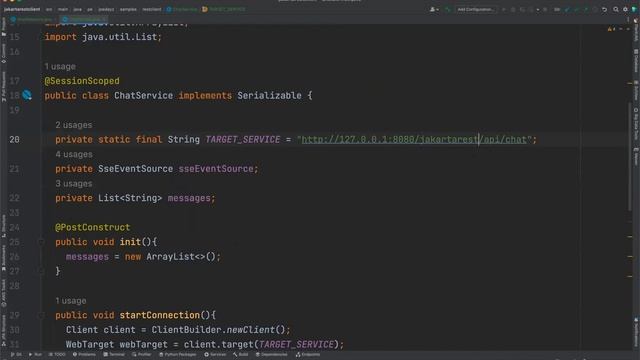Viewport: 640px width, 360px height.
Task: Open the Database tool window on right stripe
Action: (636, 62)
